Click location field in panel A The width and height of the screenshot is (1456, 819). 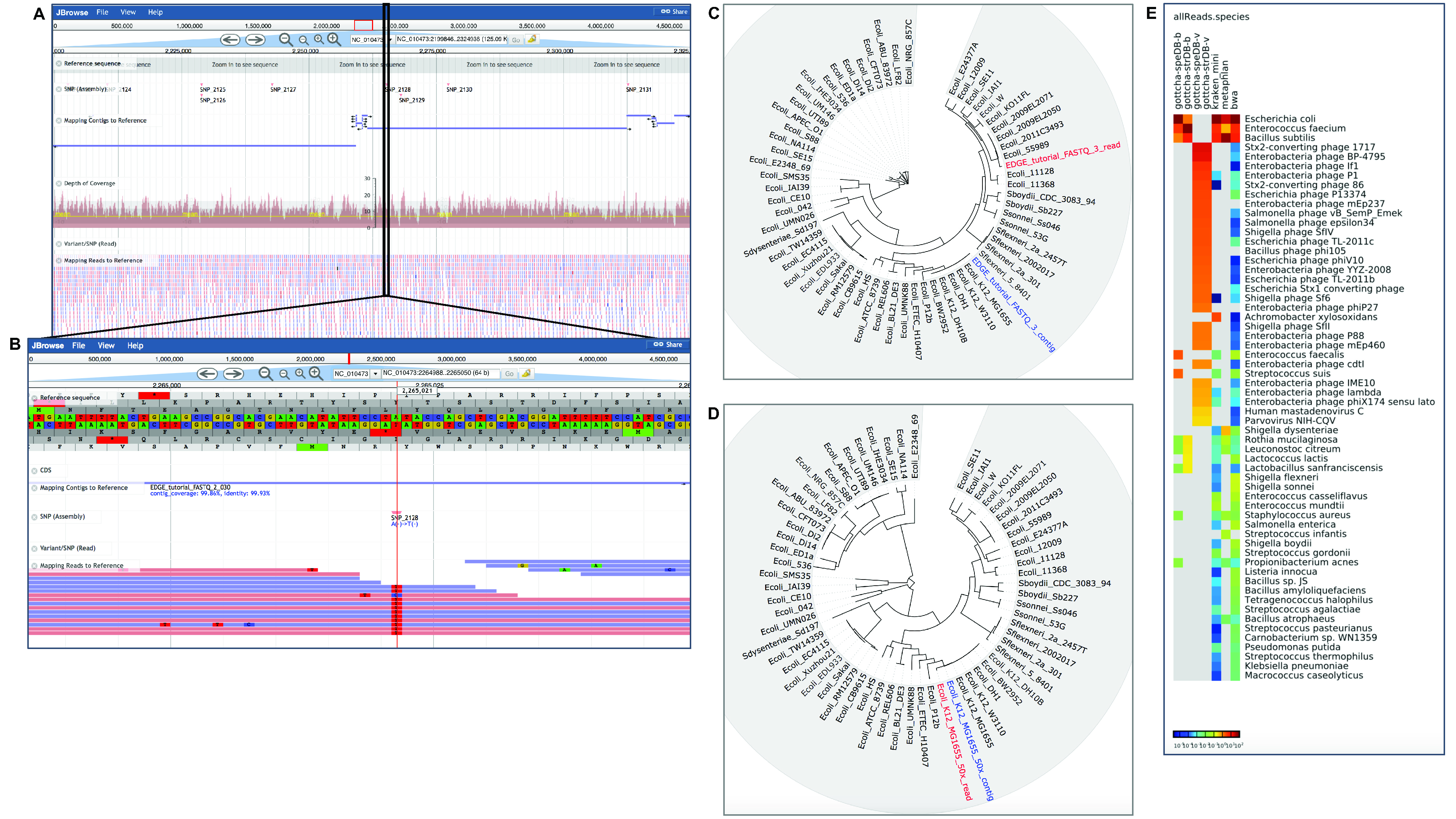452,40
